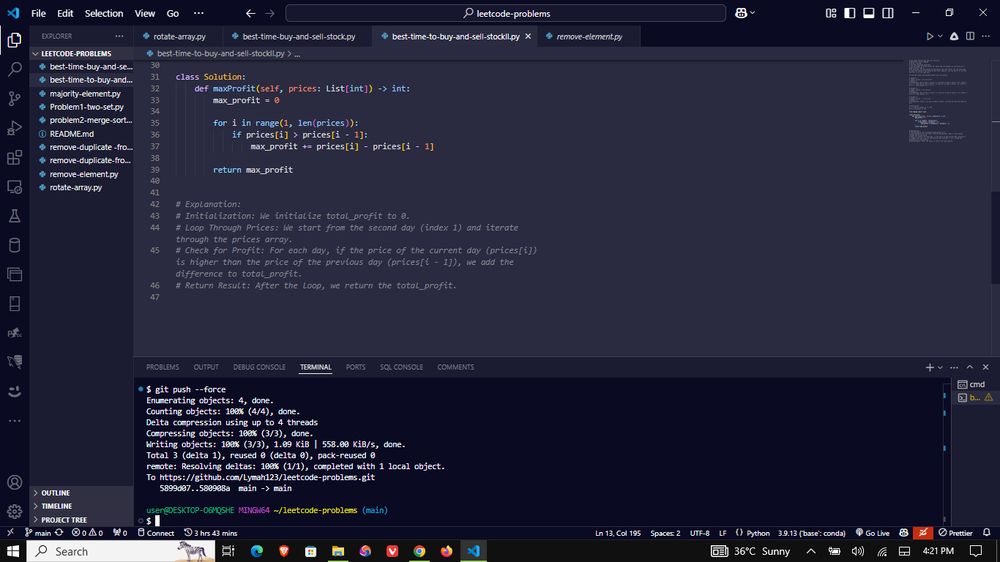
Task: Toggle Primary Side Bar visibility
Action: (x=849, y=13)
